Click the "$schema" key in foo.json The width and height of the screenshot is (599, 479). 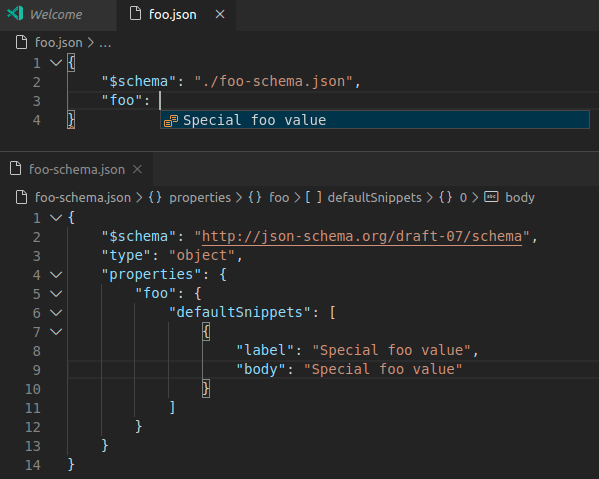(x=139, y=81)
